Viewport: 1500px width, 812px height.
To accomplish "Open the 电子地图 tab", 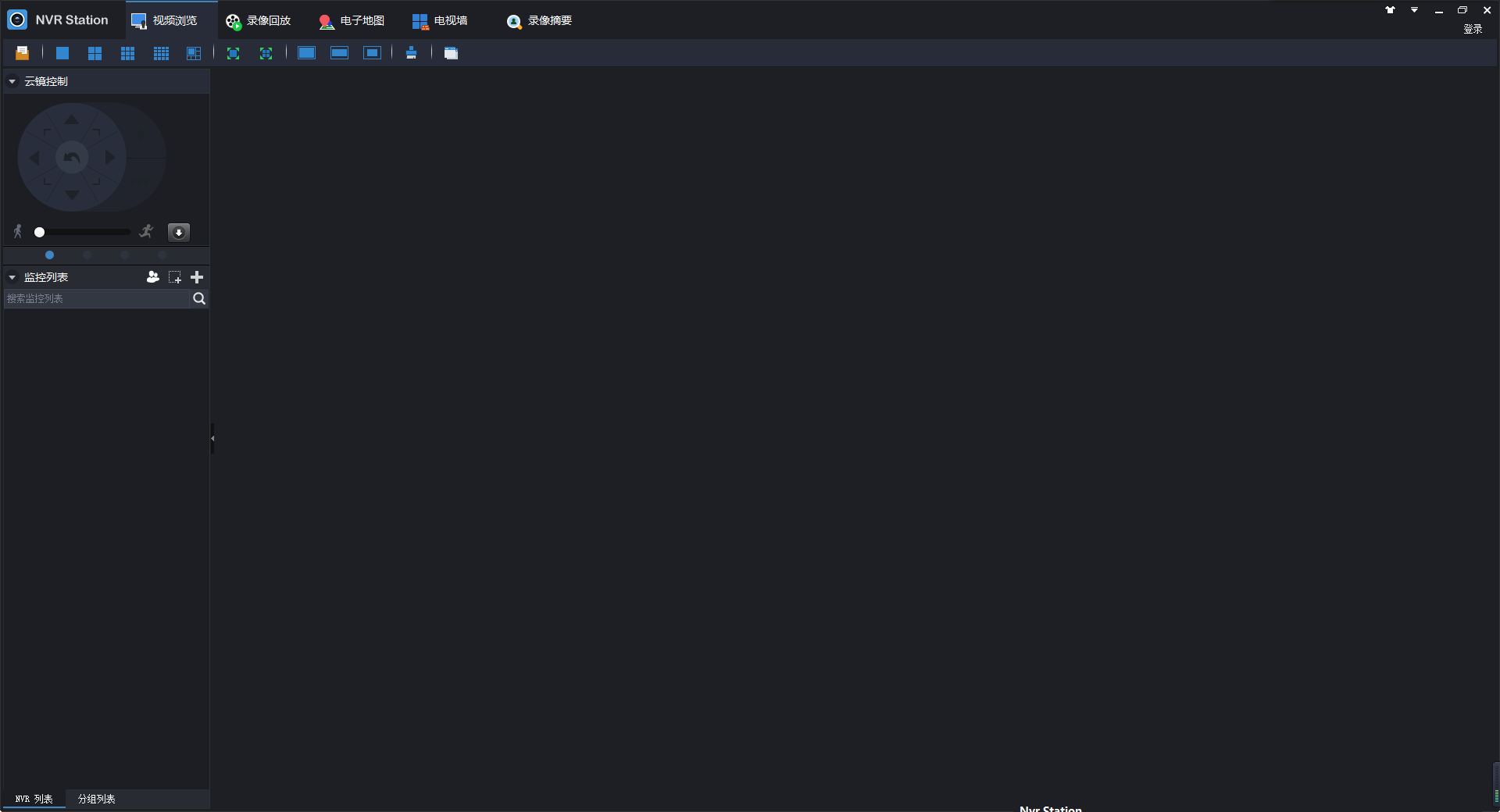I will [352, 20].
